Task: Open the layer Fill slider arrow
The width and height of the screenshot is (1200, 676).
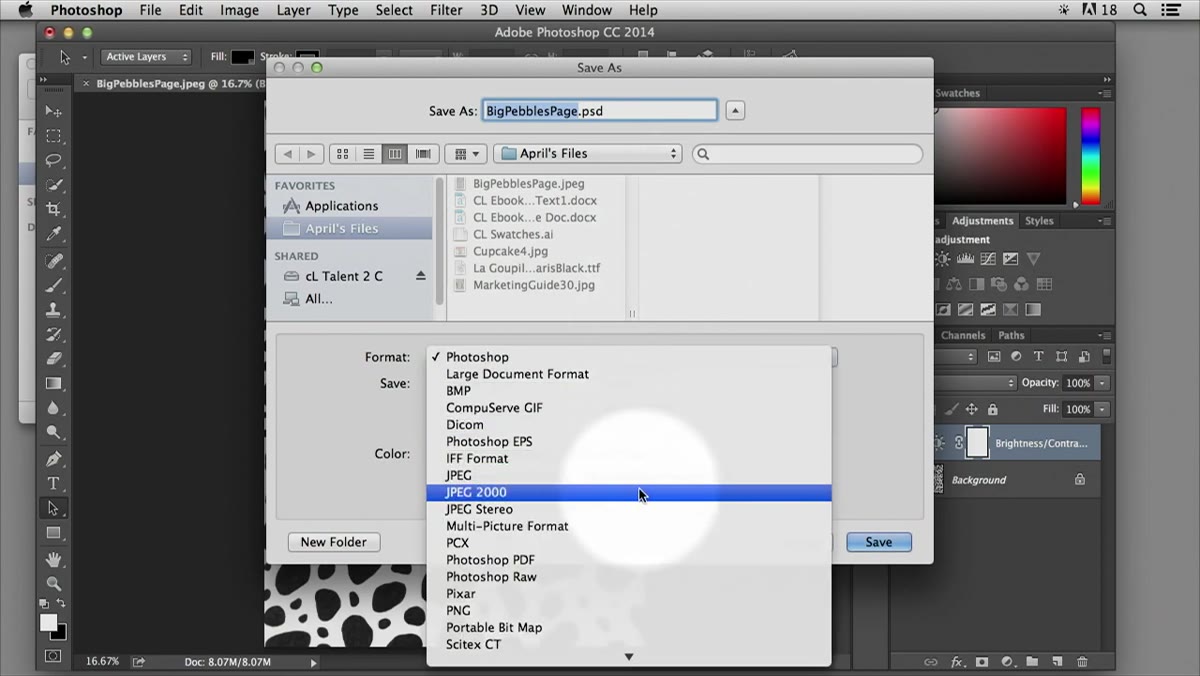Action: tap(1102, 409)
